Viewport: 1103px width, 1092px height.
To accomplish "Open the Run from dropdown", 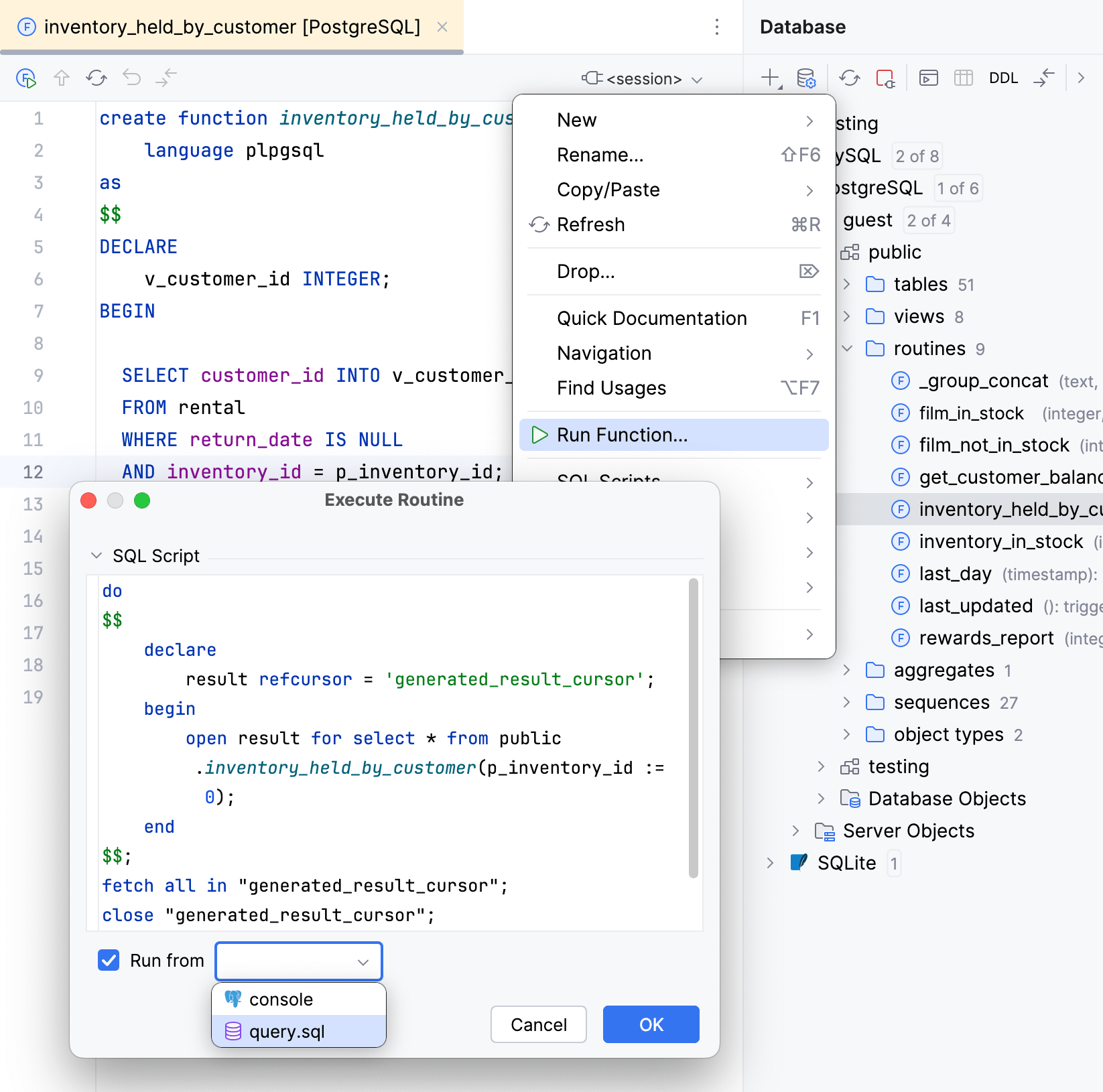I will (298, 961).
